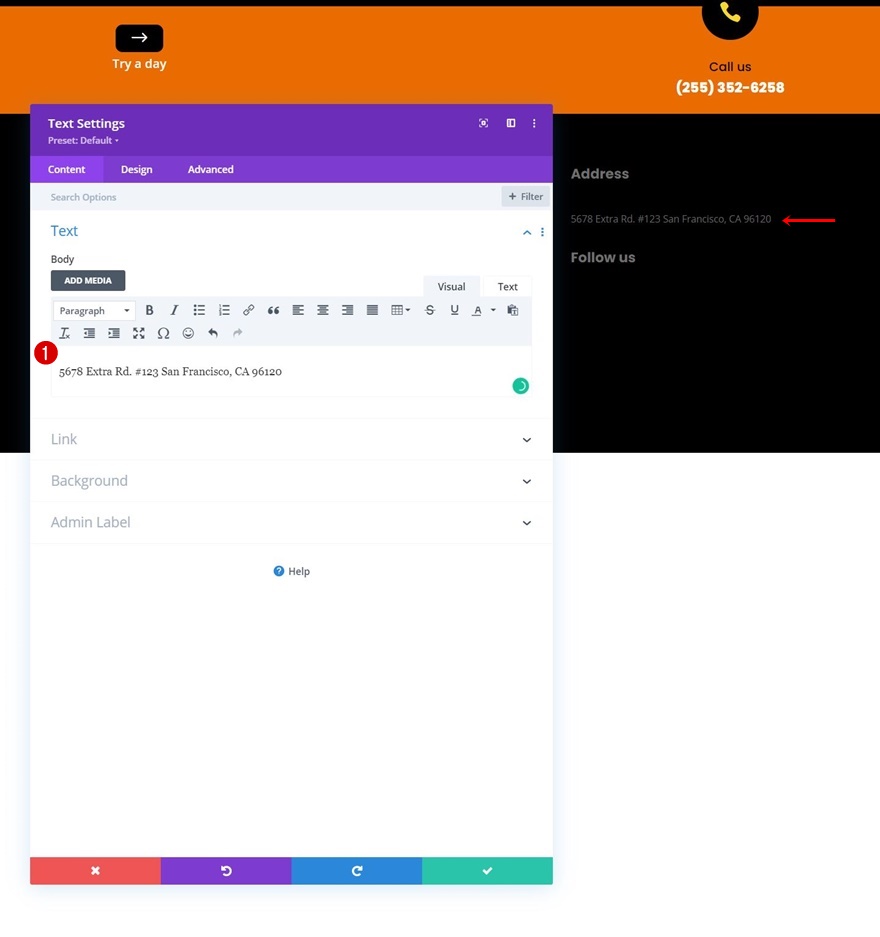The height and width of the screenshot is (937, 880).
Task: Open the emoji picker
Action: pyautogui.click(x=188, y=333)
